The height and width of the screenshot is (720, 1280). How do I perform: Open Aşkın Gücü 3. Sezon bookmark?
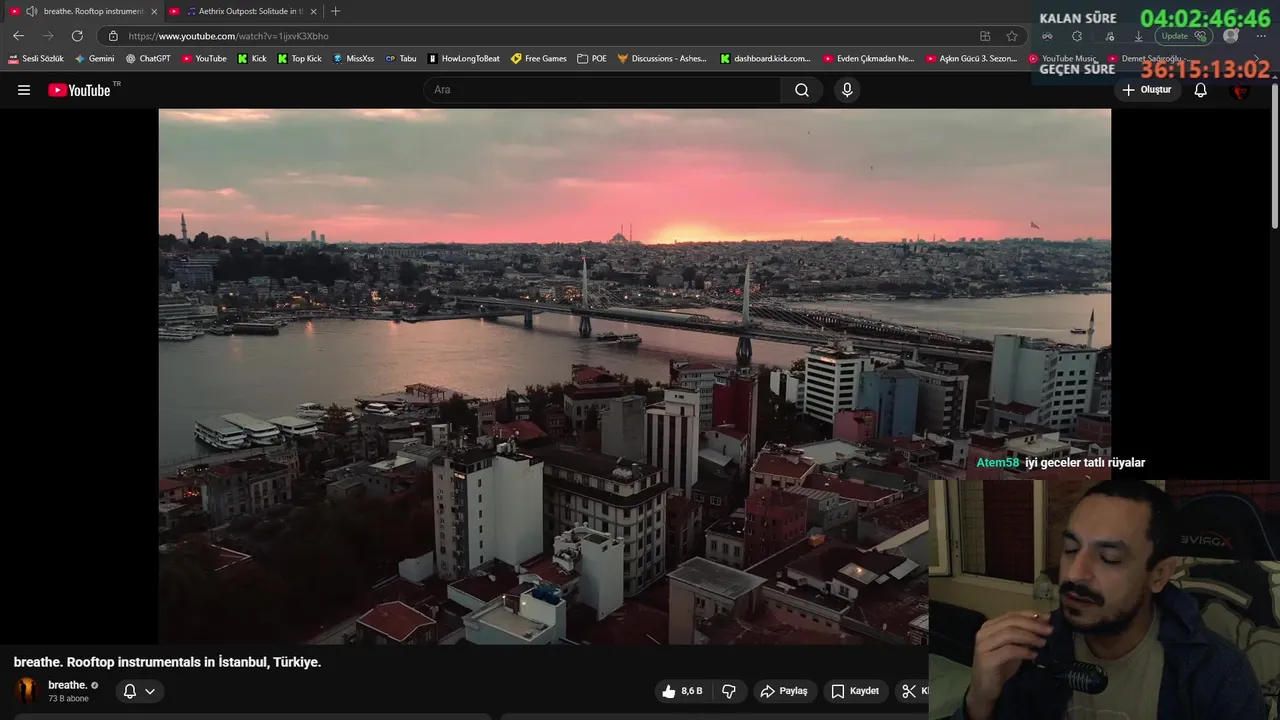[x=971, y=58]
